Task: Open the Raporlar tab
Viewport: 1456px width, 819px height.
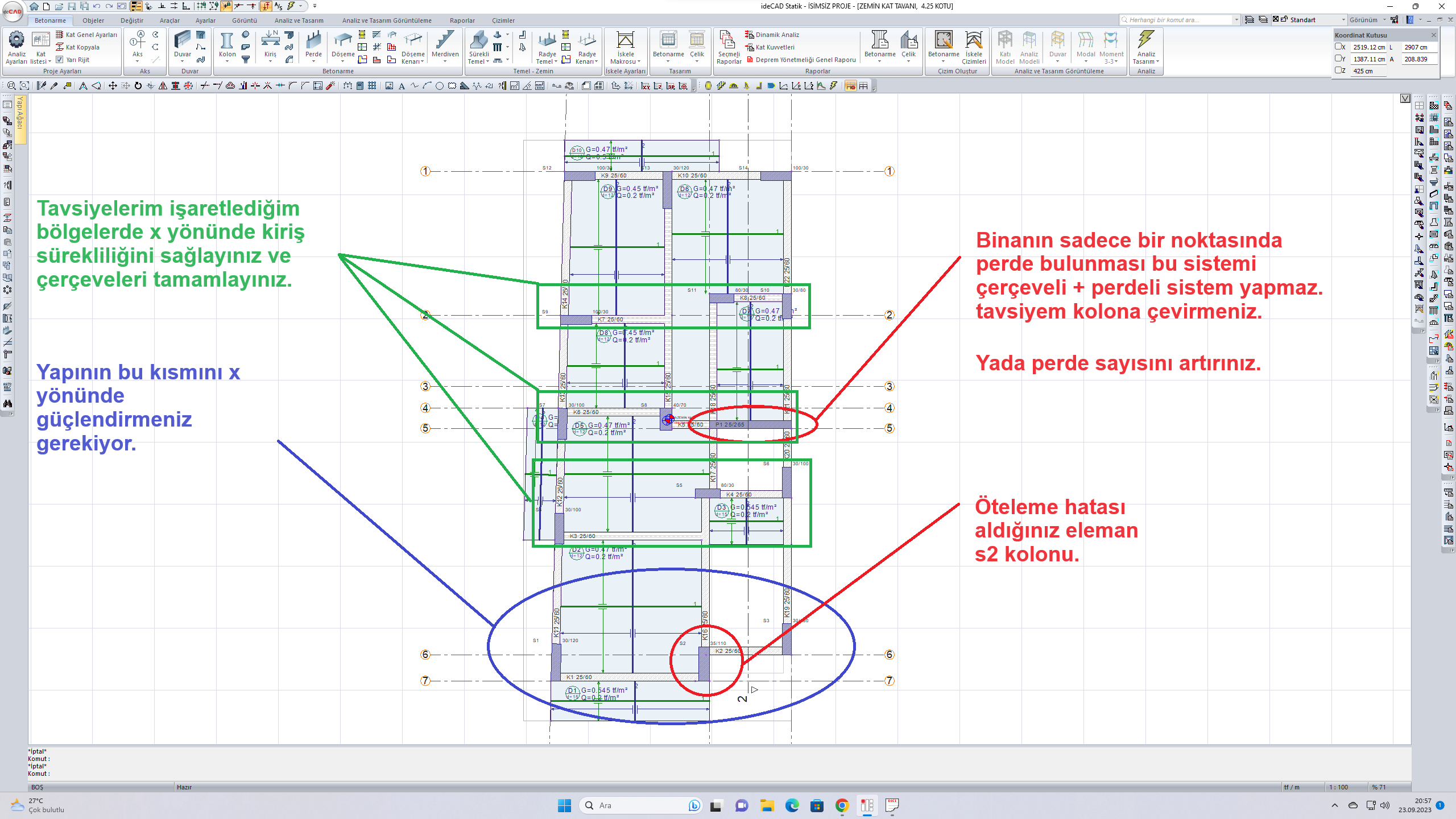Action: click(x=462, y=20)
